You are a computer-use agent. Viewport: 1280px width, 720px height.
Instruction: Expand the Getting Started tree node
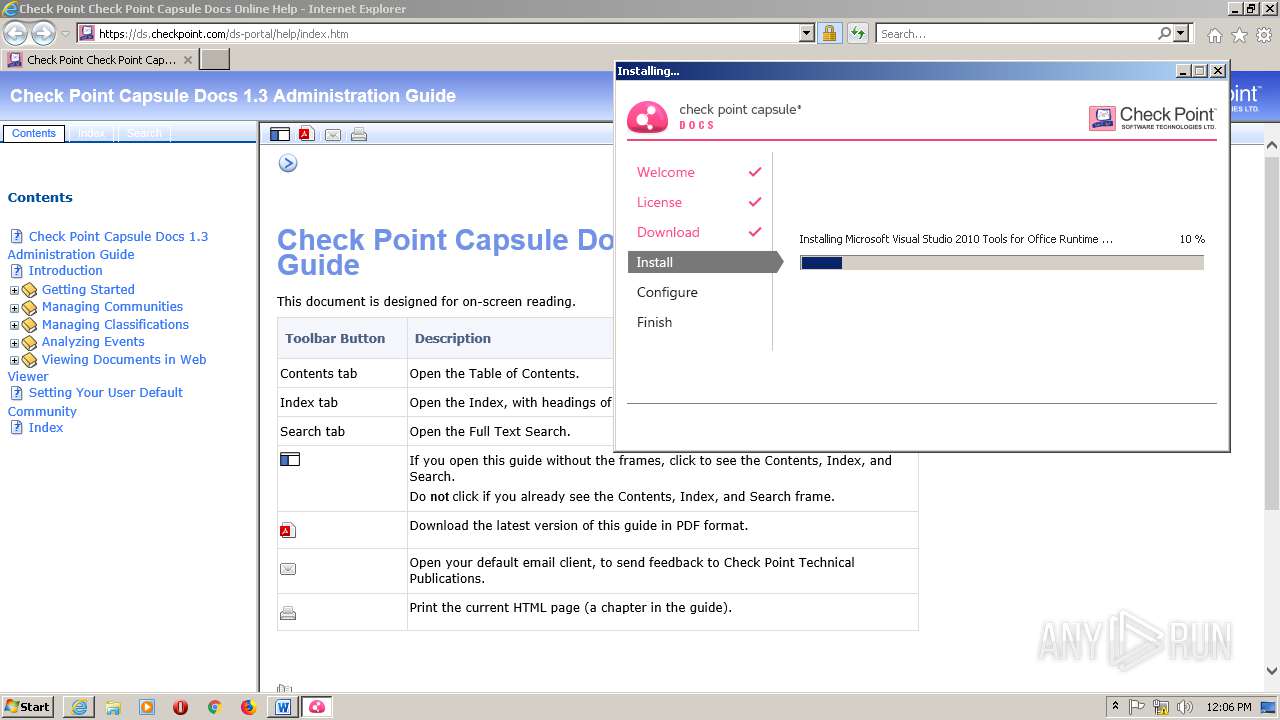[14, 290]
